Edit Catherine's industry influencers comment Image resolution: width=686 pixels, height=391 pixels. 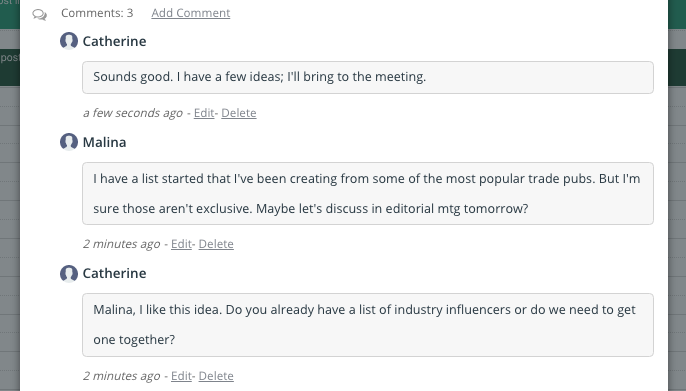tap(181, 376)
